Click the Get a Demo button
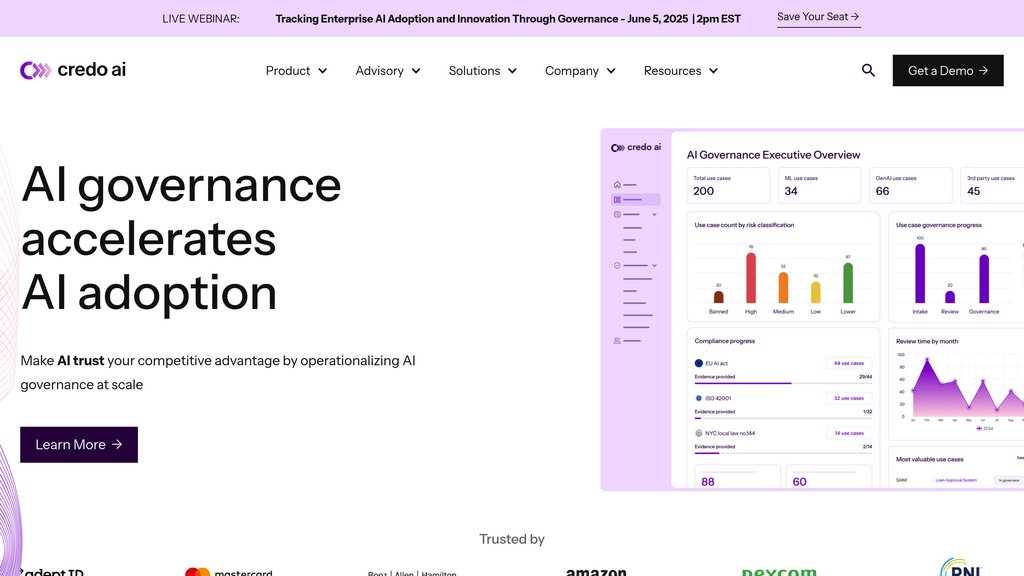Viewport: 1024px width, 576px height. [x=947, y=71]
